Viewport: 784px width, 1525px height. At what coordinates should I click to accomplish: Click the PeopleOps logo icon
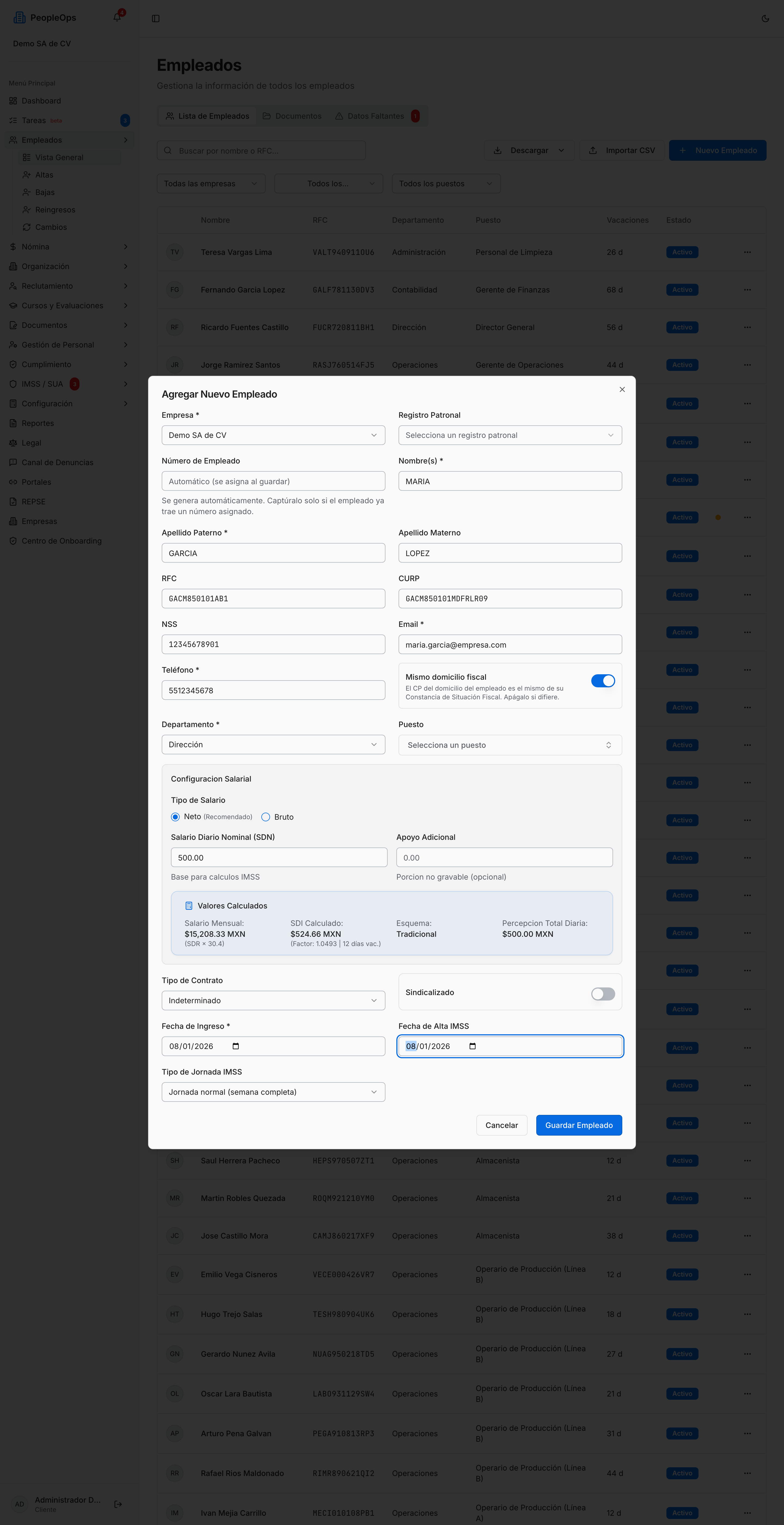pyautogui.click(x=20, y=17)
